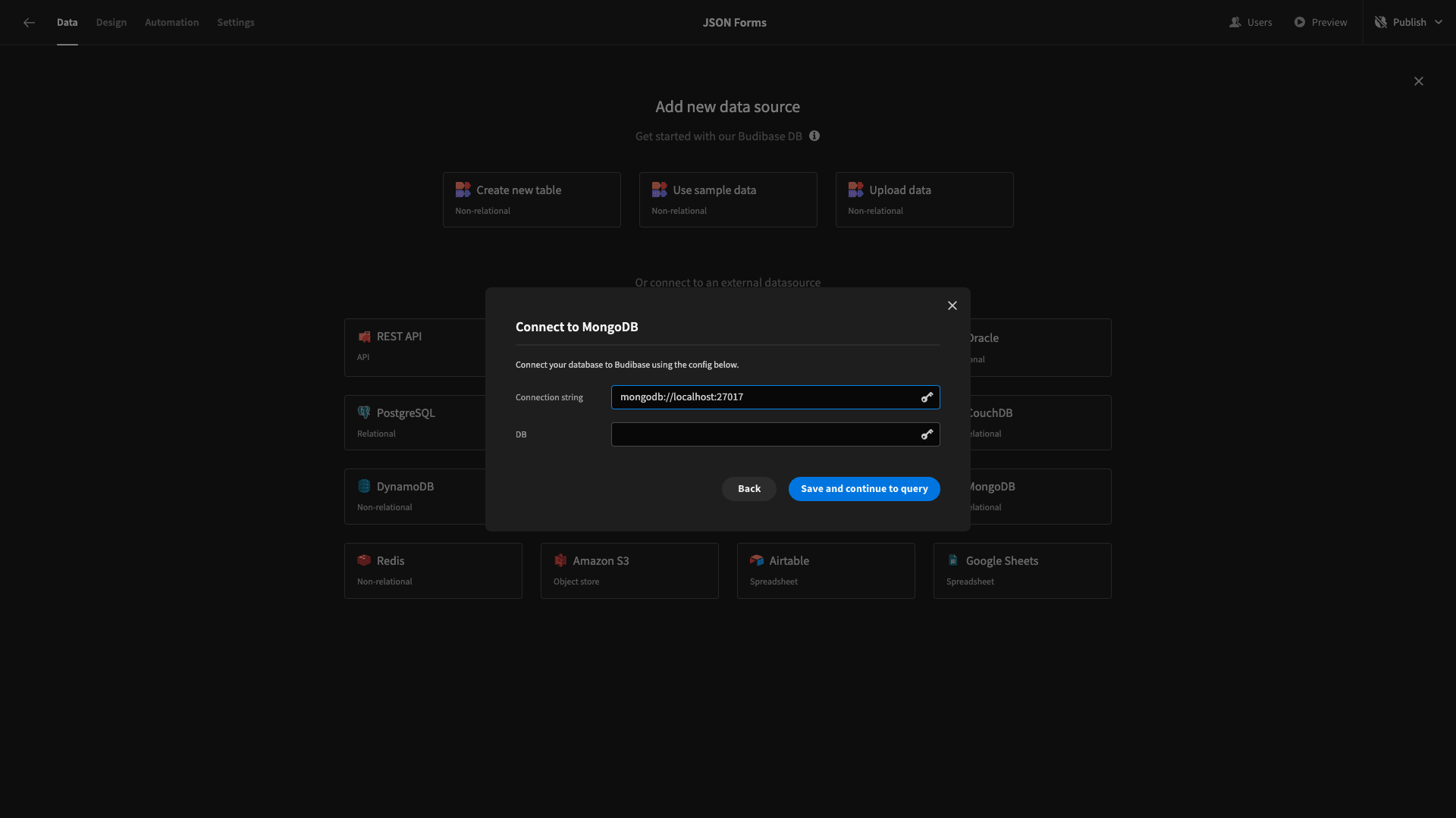Click the Preview play icon
This screenshot has width=1456, height=818.
[x=1300, y=23]
